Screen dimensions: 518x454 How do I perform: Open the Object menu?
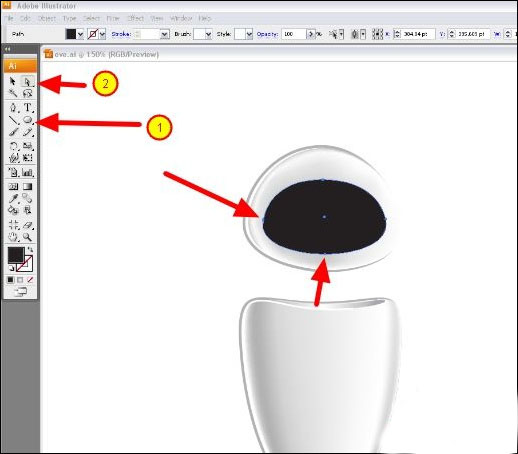[47, 18]
